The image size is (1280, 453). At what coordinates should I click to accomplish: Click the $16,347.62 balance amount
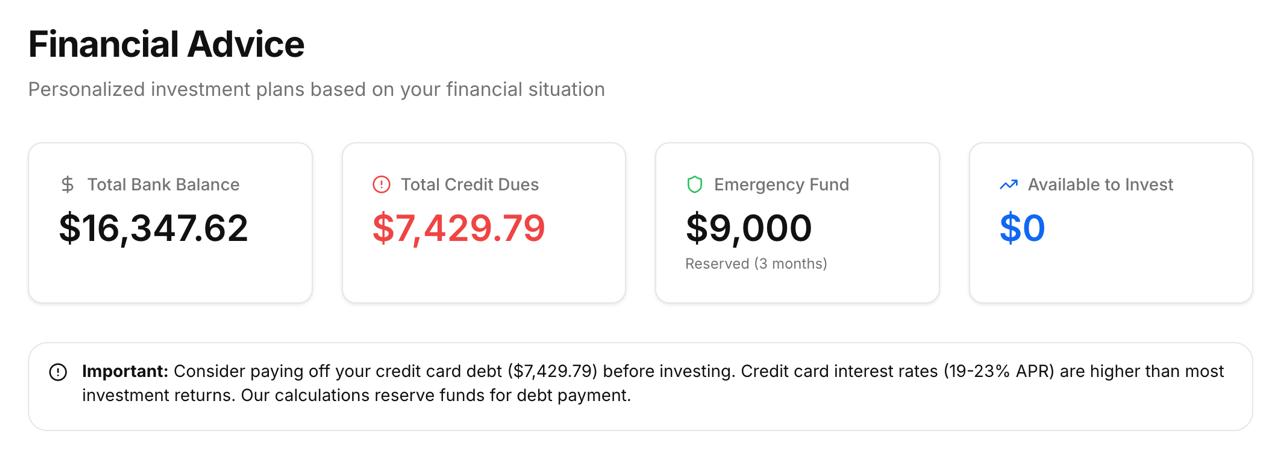153,228
